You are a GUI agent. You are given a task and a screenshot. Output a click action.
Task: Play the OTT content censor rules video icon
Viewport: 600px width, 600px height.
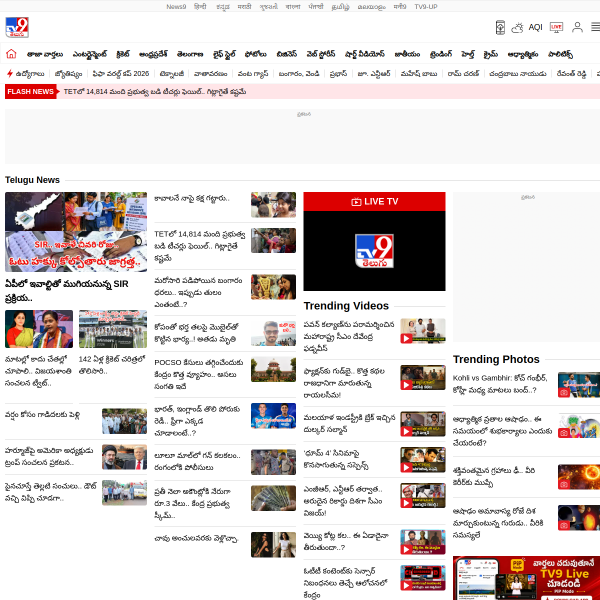(406, 585)
